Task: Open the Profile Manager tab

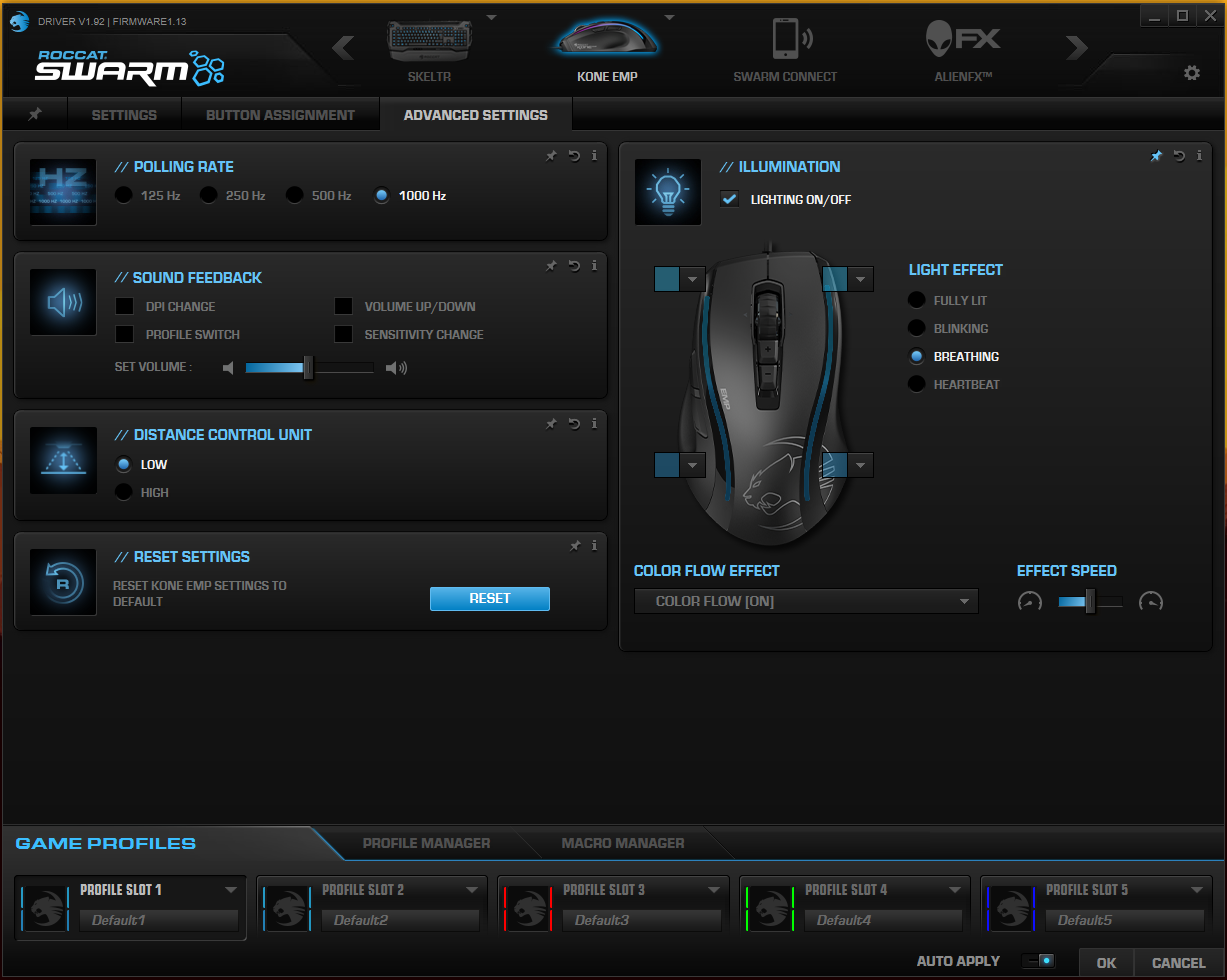Action: coord(426,843)
